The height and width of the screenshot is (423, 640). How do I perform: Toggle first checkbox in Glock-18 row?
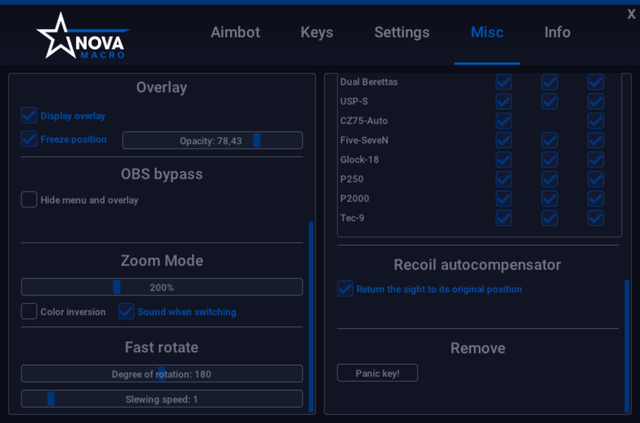point(504,160)
